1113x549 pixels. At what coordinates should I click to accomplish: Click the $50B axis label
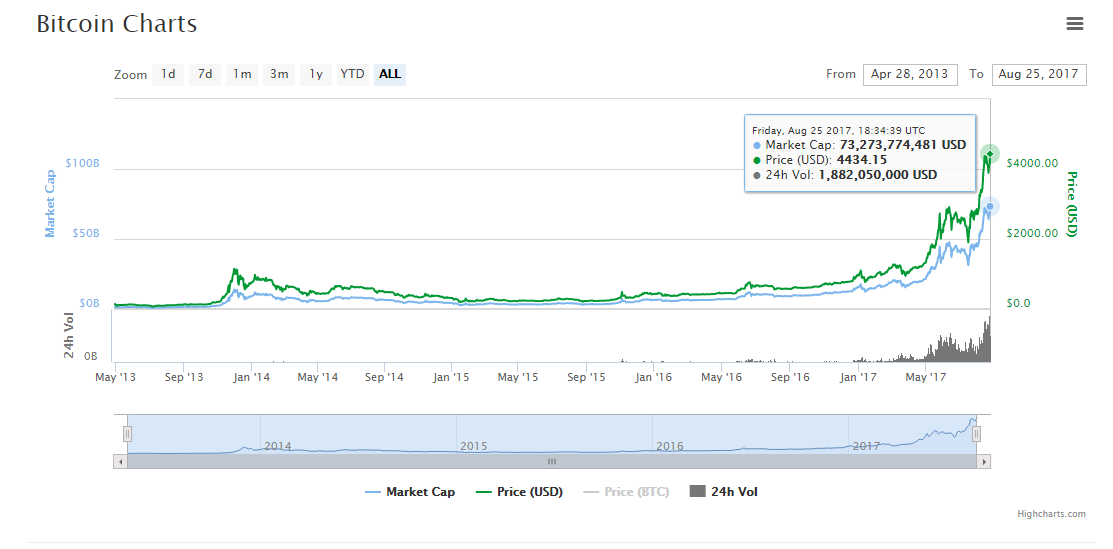[88, 233]
